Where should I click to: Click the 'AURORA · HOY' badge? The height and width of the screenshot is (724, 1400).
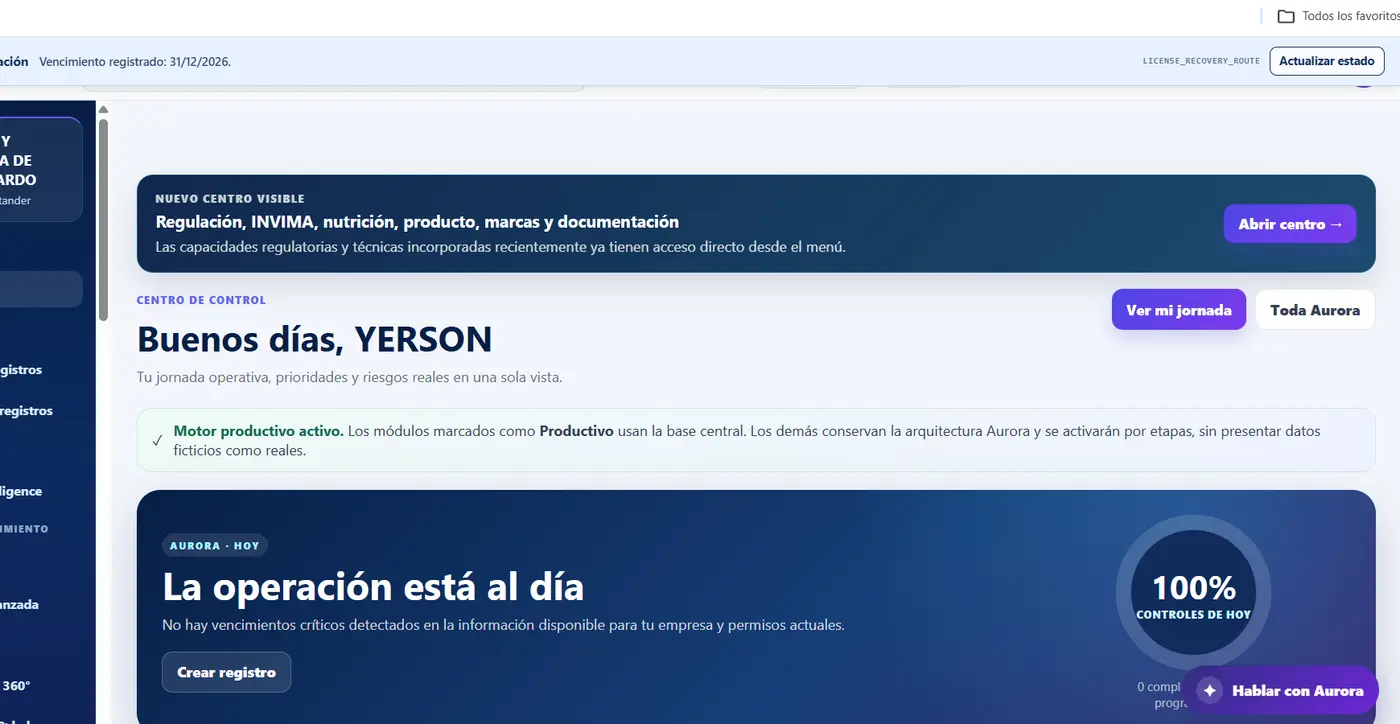(215, 546)
